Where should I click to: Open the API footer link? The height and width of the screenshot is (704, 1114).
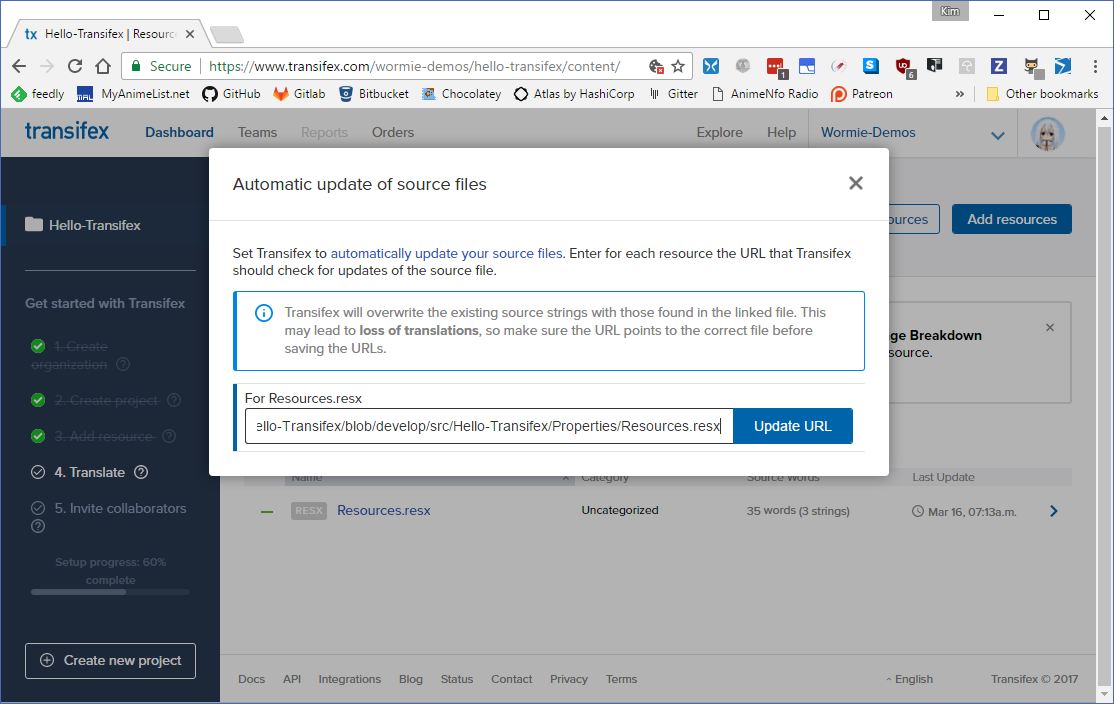(292, 679)
